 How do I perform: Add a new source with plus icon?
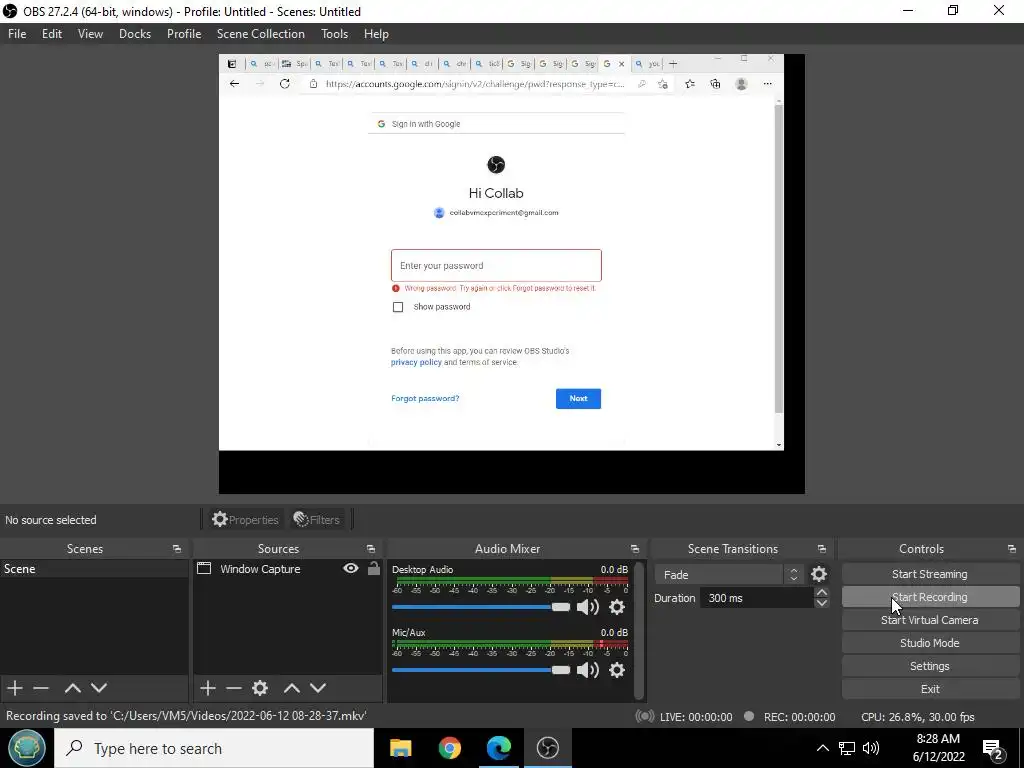point(208,688)
